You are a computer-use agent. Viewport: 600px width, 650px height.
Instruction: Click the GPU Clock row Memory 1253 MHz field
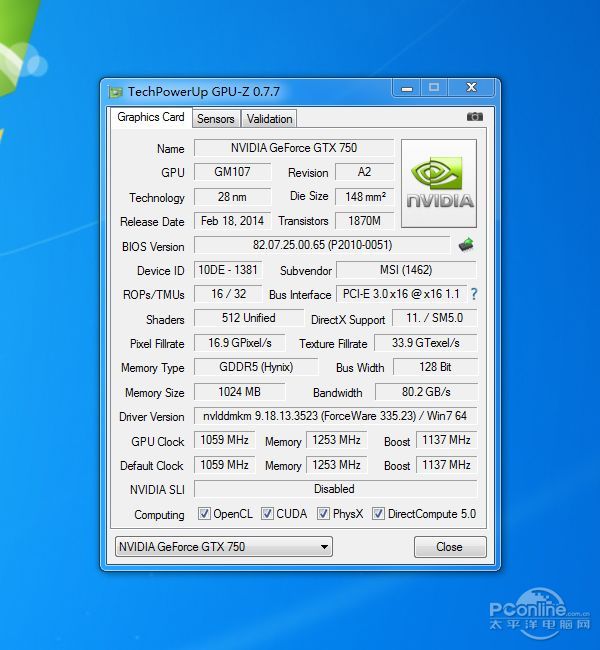[336, 440]
